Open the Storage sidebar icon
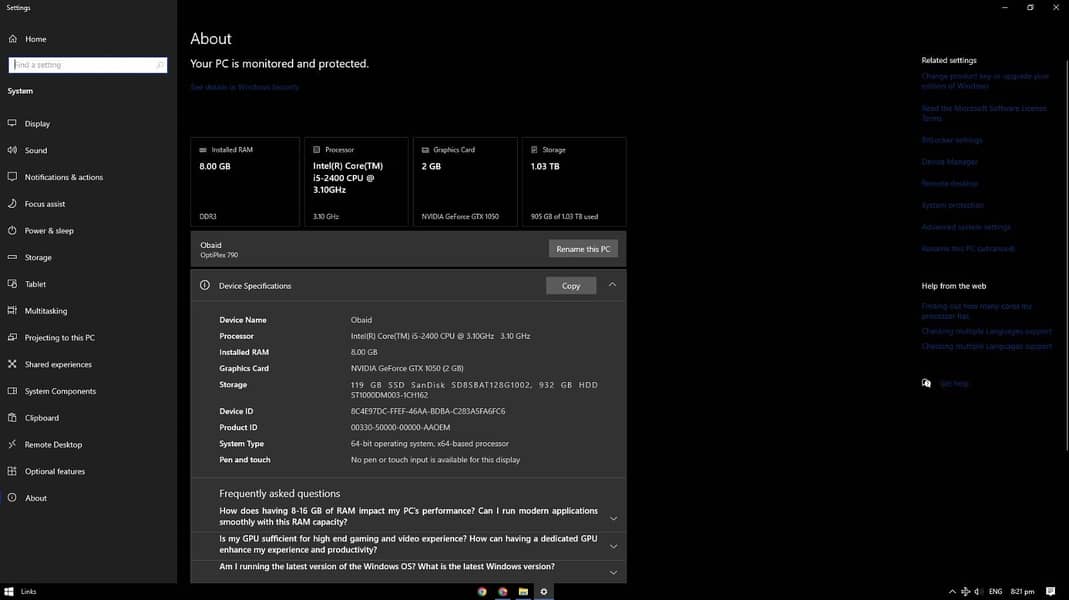Viewport: 1069px width, 600px height. [12, 257]
